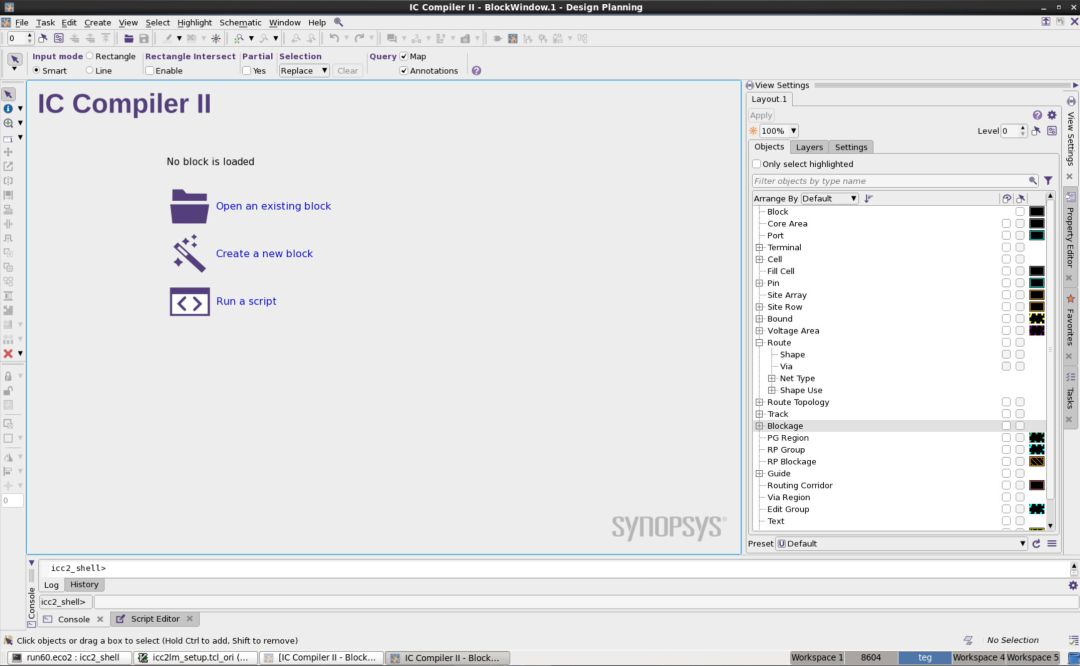The width and height of the screenshot is (1080, 666).
Task: Click the search magnifier icon in menu bar
Action: point(338,22)
